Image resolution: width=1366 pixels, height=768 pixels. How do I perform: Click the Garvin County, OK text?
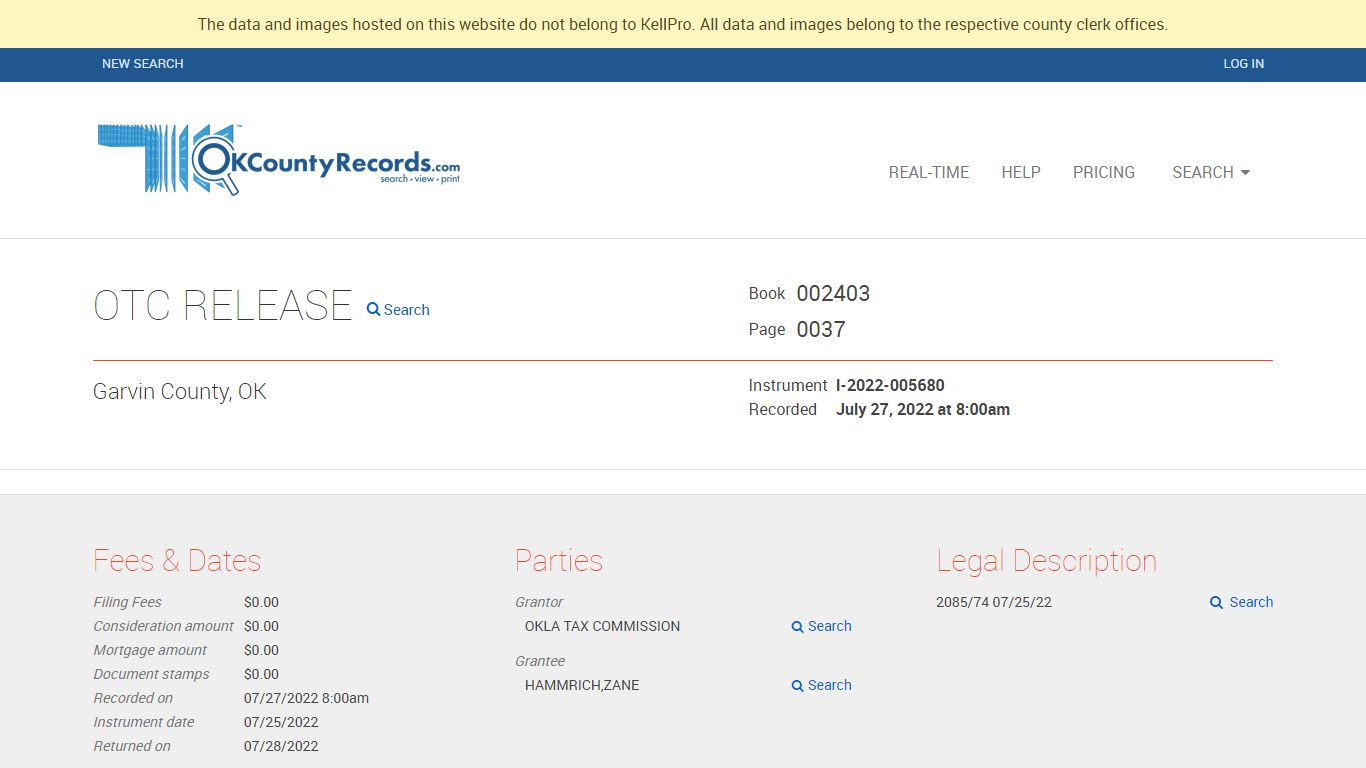point(180,391)
